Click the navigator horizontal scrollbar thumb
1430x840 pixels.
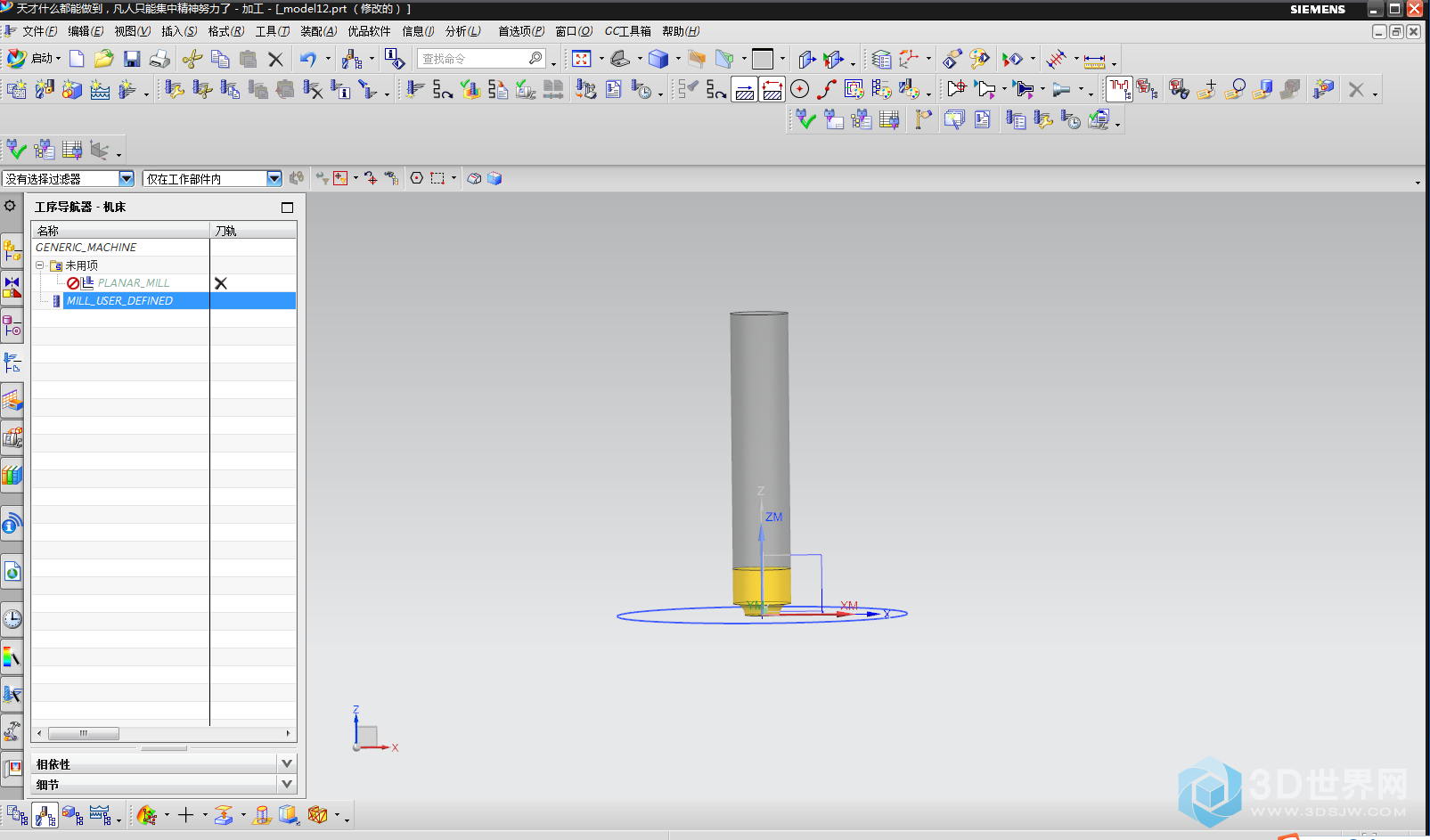(84, 734)
